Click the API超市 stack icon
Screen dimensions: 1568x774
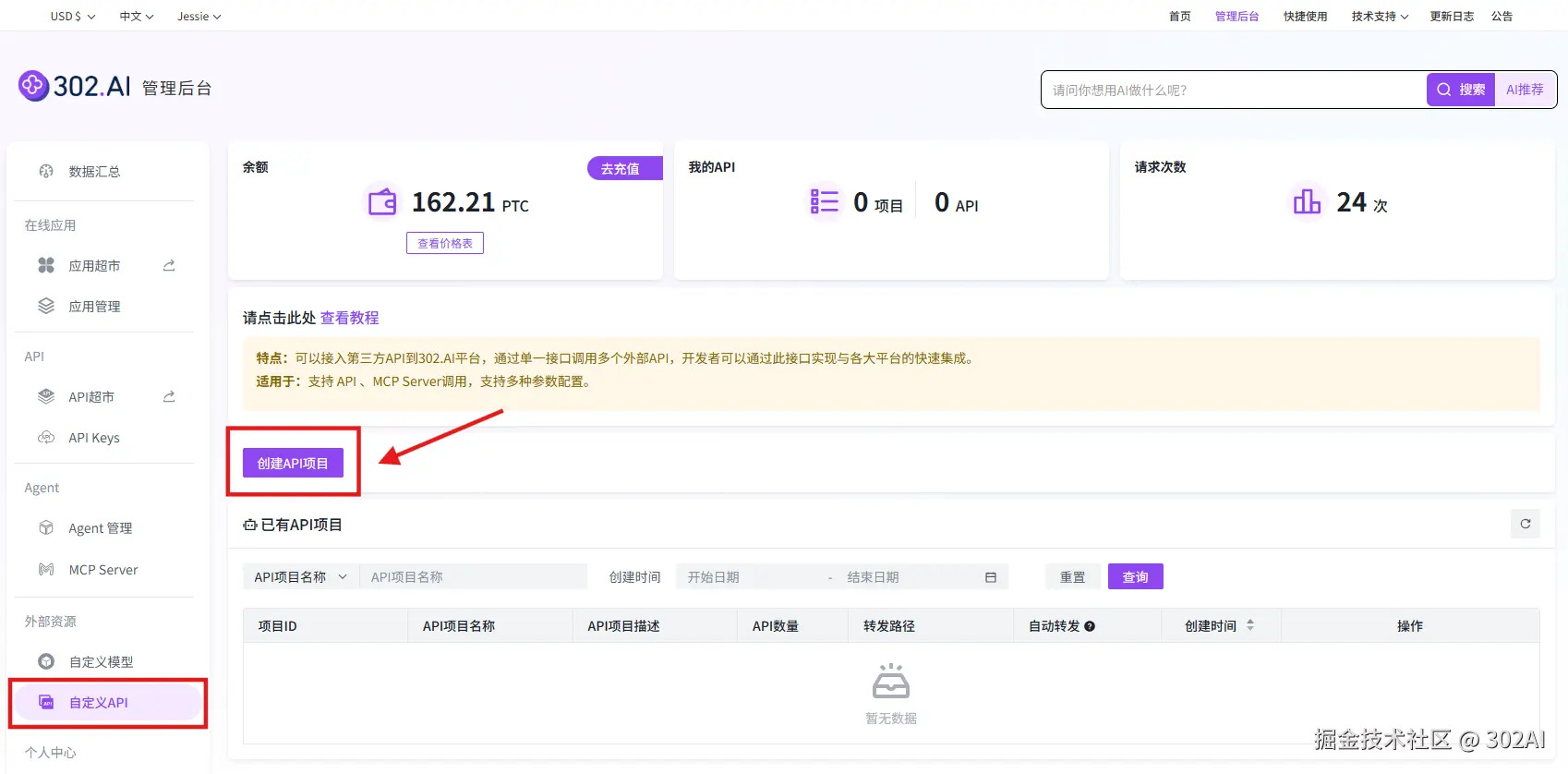click(46, 396)
